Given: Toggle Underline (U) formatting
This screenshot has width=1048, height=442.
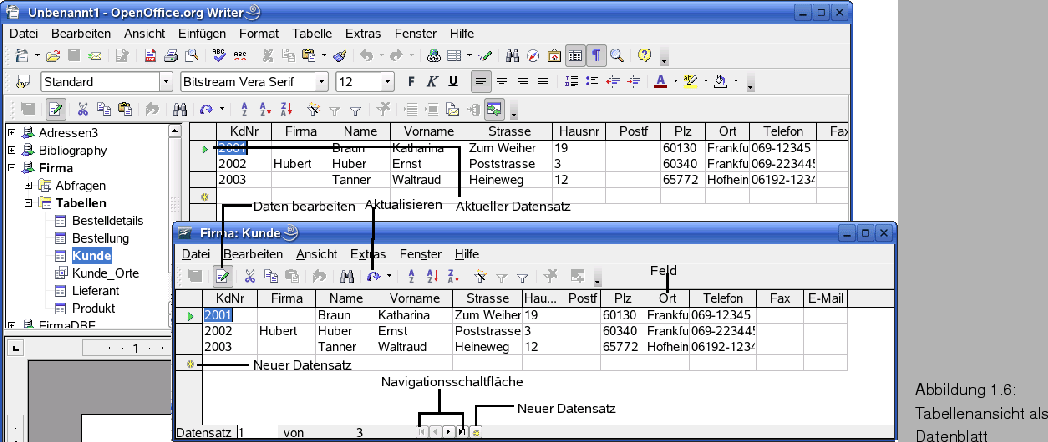Looking at the screenshot, I should pyautogui.click(x=453, y=82).
